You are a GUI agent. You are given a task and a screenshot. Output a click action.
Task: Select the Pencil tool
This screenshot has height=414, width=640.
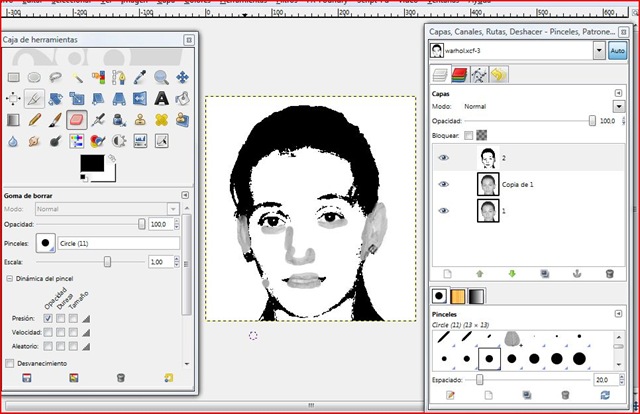[35, 119]
